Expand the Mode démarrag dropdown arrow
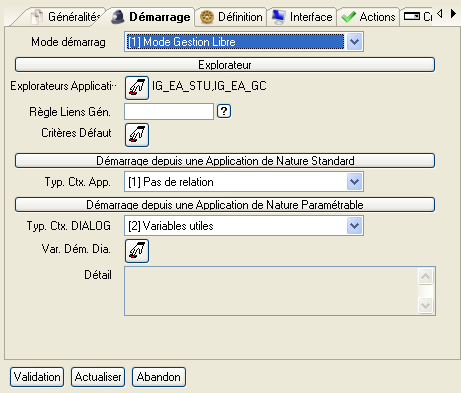 pyautogui.click(x=354, y=42)
